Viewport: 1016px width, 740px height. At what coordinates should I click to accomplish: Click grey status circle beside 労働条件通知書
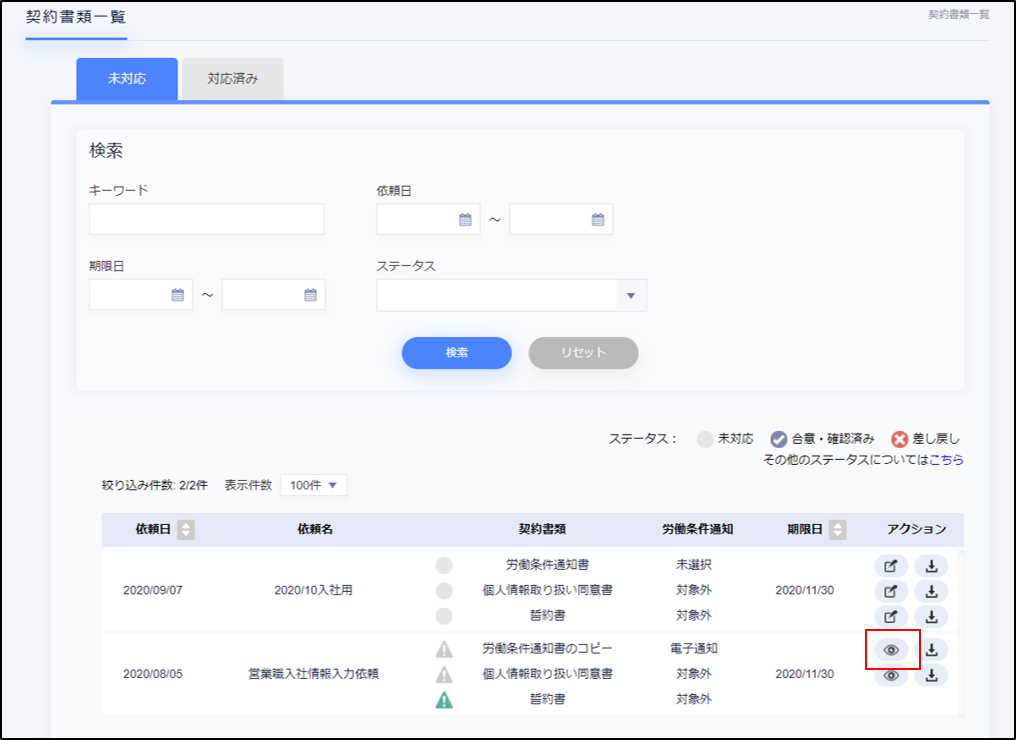pyautogui.click(x=444, y=565)
